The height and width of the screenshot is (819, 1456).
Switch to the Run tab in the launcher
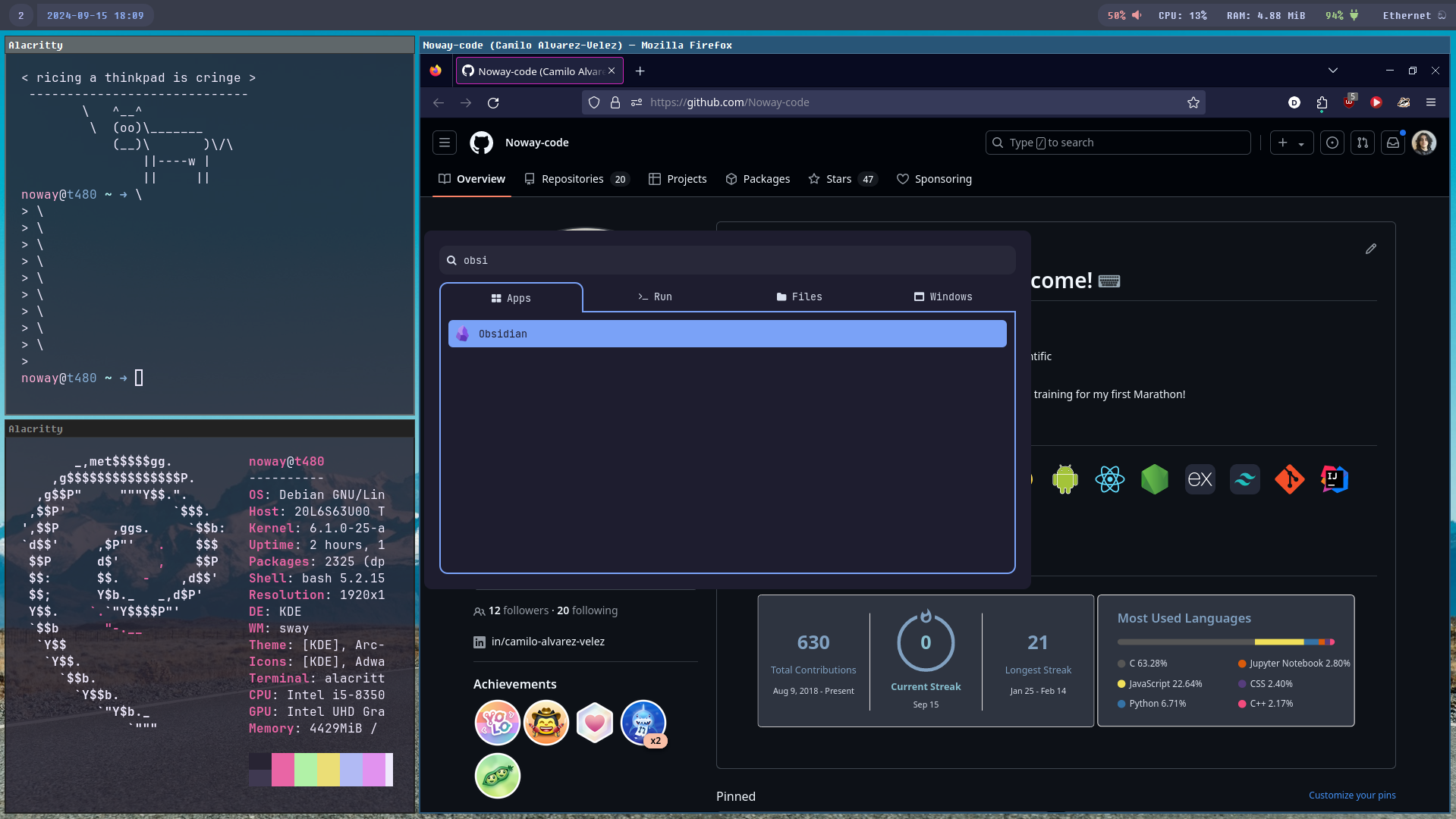point(655,297)
